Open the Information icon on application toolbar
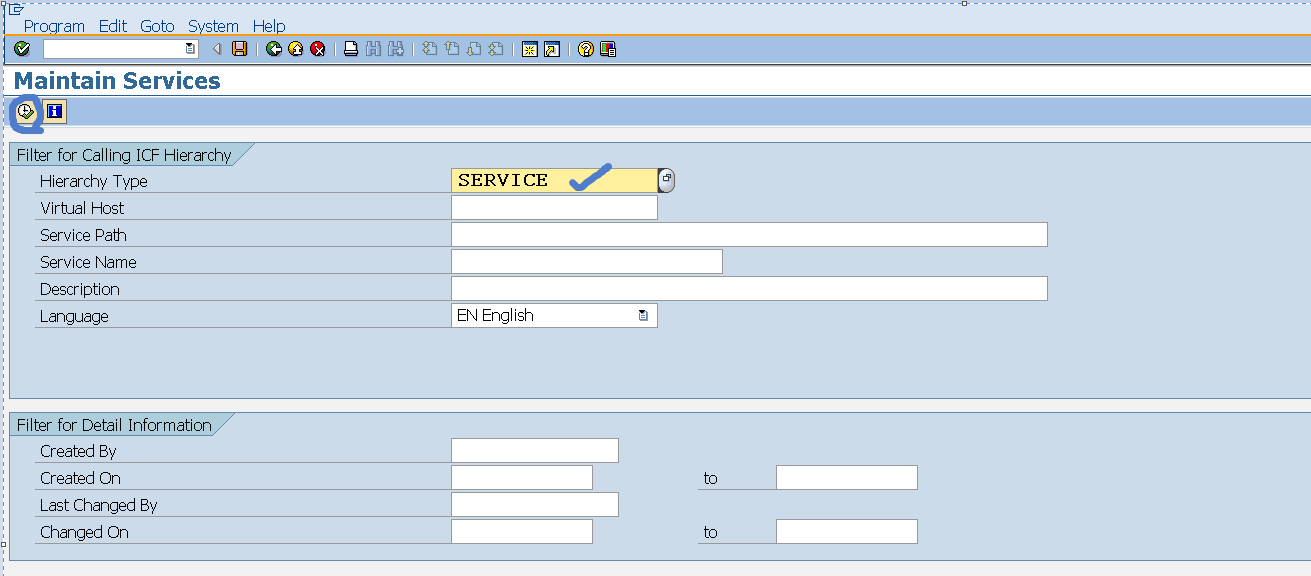The width and height of the screenshot is (1311, 576). point(52,111)
